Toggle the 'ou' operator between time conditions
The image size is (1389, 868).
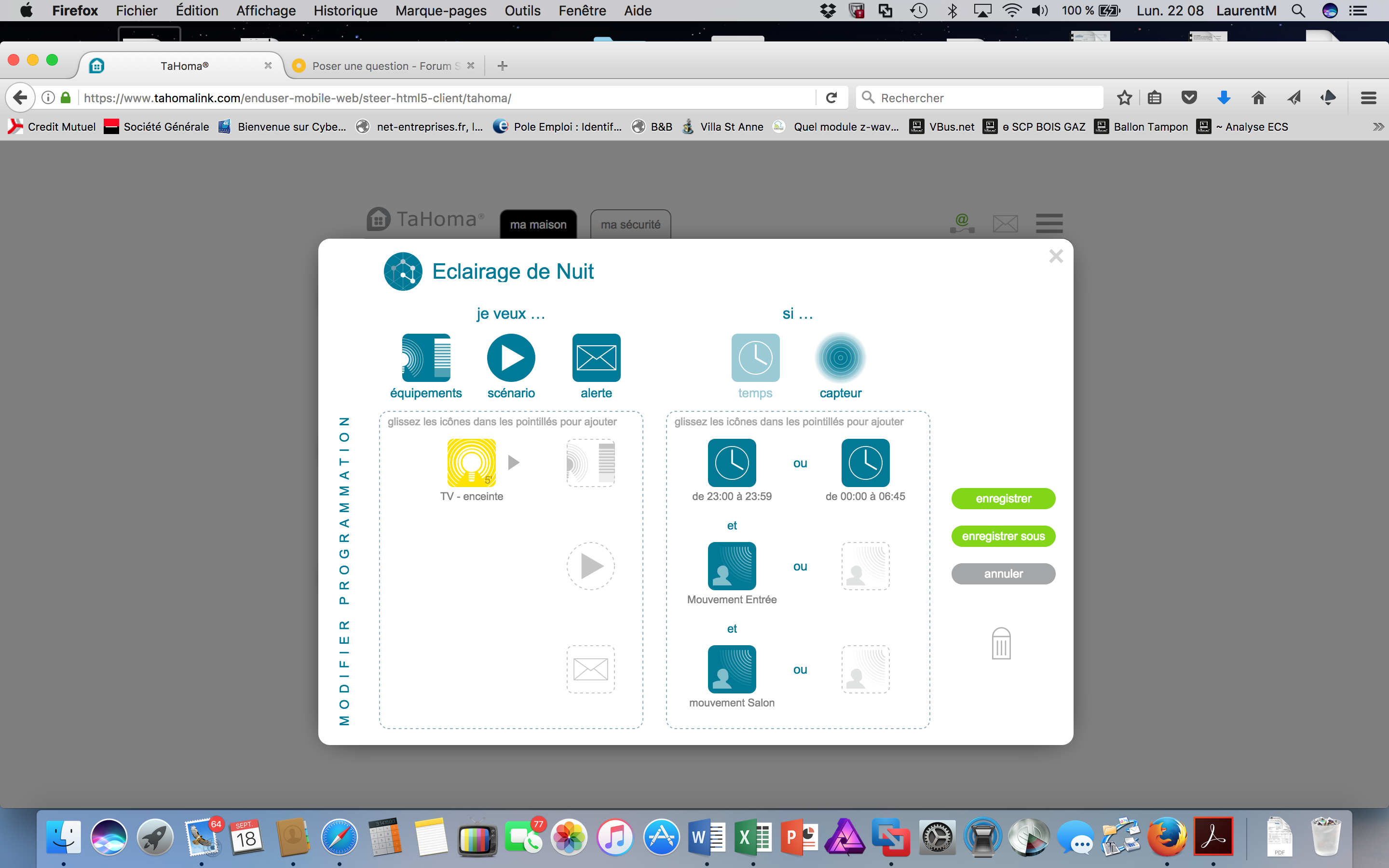point(800,463)
